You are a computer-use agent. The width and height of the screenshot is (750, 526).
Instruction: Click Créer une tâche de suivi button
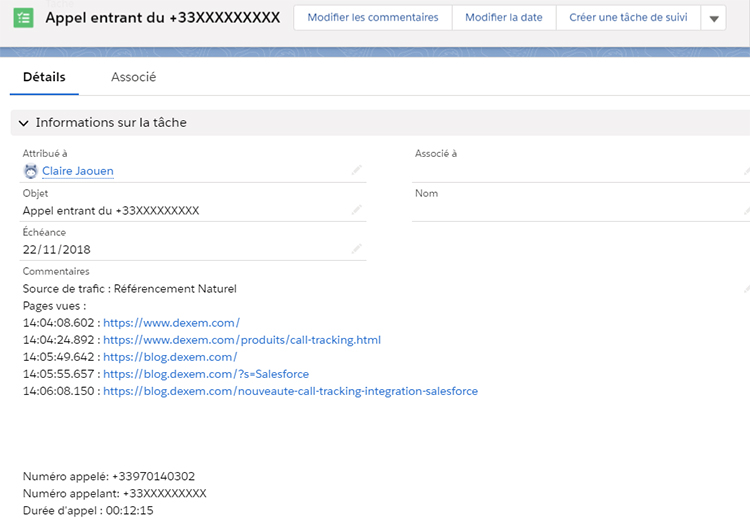point(628,18)
